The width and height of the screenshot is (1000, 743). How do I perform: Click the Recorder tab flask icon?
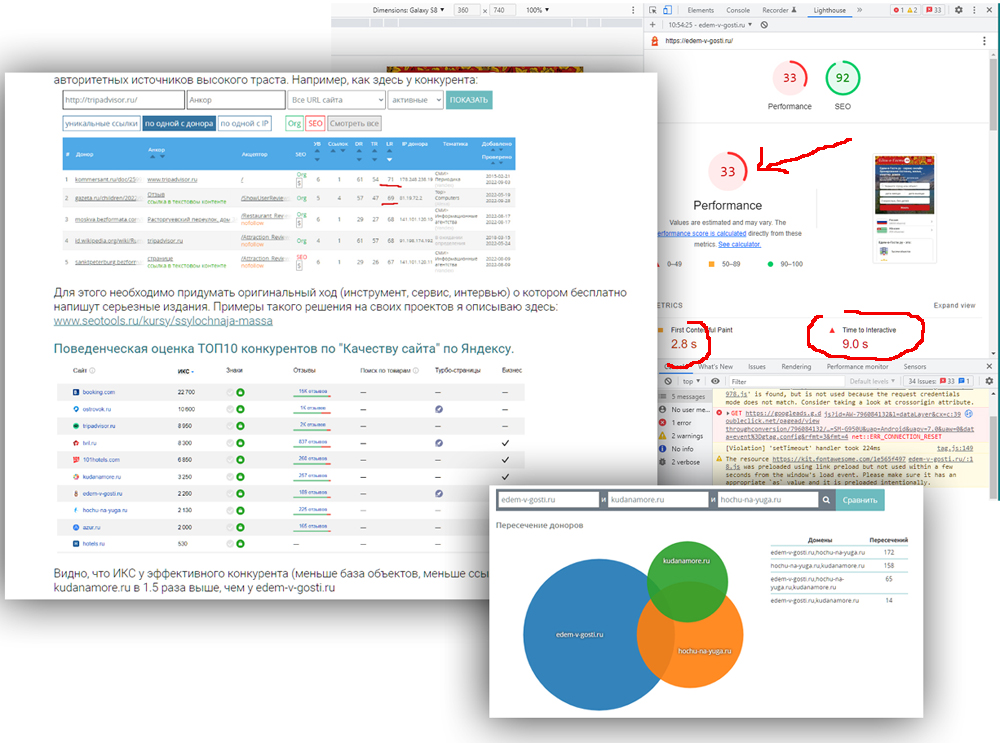[x=794, y=10]
